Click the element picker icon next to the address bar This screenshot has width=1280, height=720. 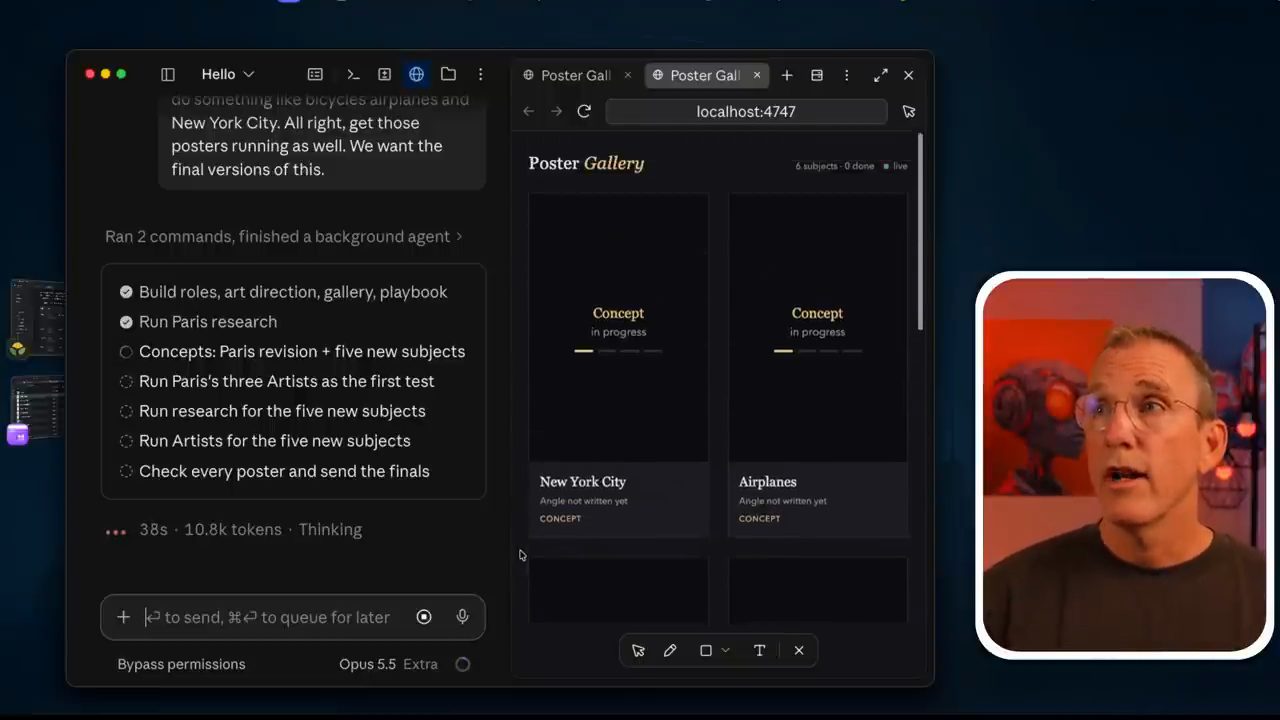tap(908, 111)
